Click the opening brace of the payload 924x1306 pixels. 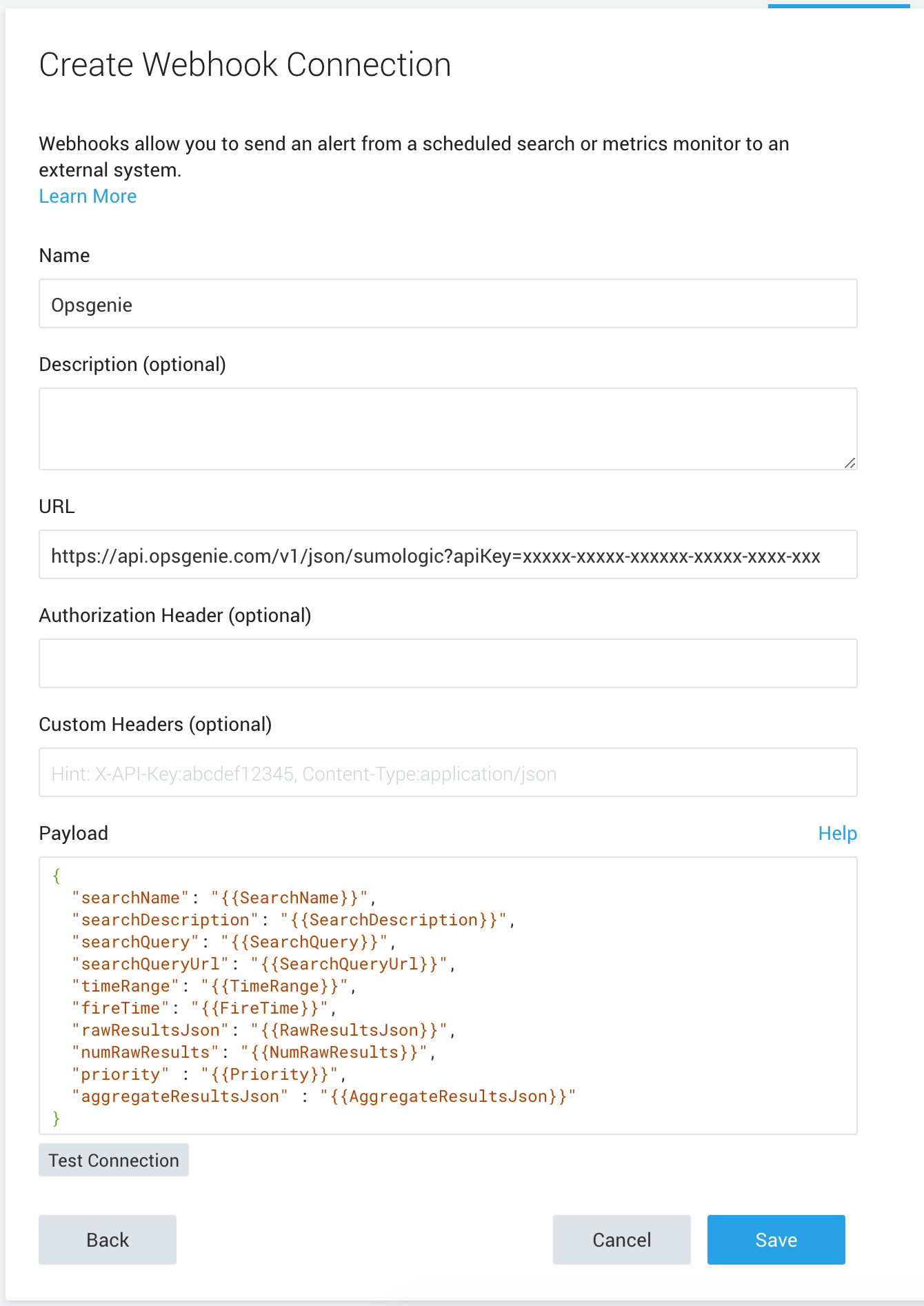coord(57,876)
